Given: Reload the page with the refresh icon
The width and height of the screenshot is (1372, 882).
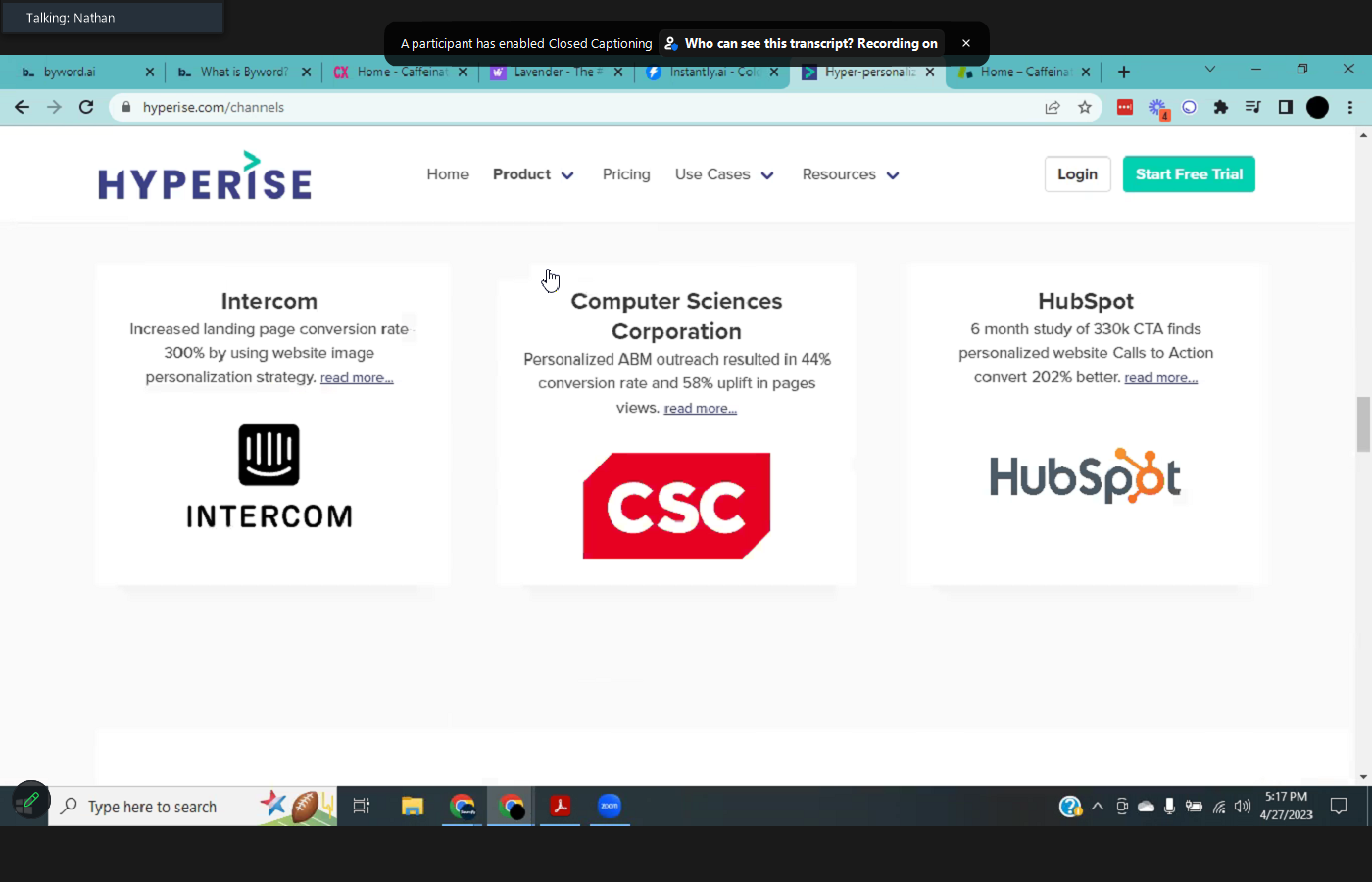Looking at the screenshot, I should (x=86, y=107).
